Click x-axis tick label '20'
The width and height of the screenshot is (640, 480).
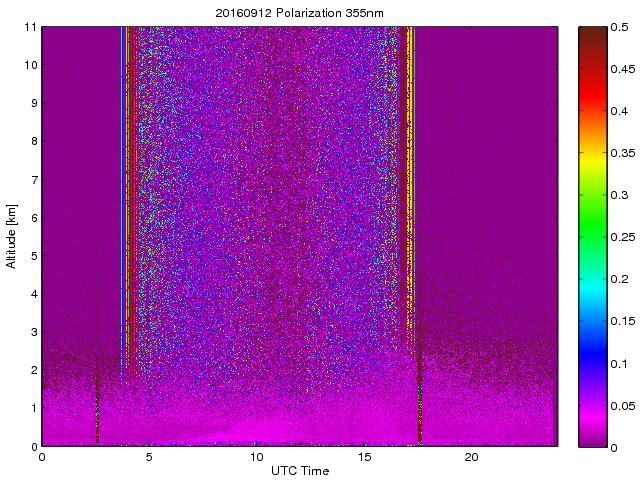(x=472, y=456)
